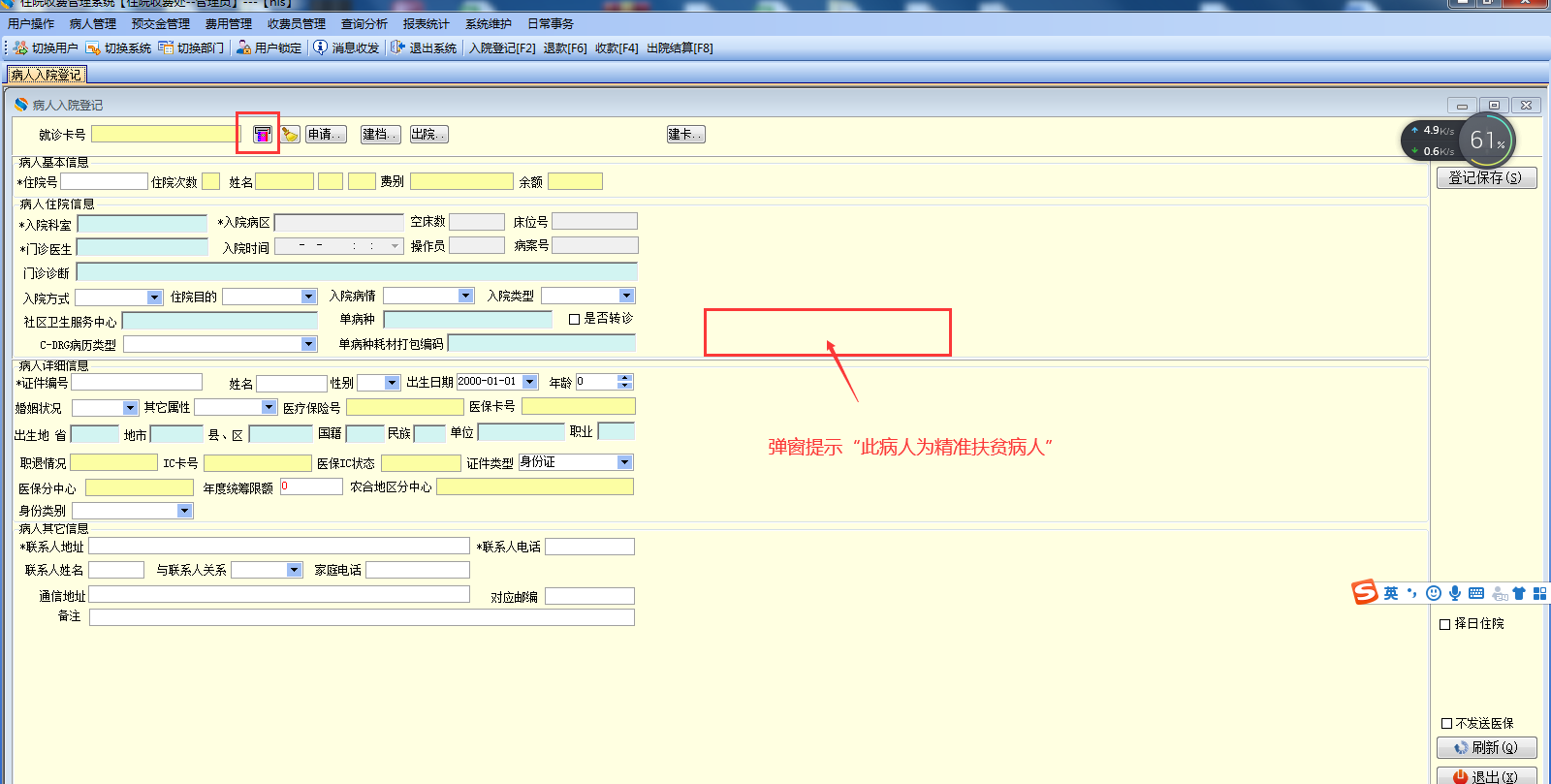Click the 61% memory accelerator ball

(x=1487, y=141)
